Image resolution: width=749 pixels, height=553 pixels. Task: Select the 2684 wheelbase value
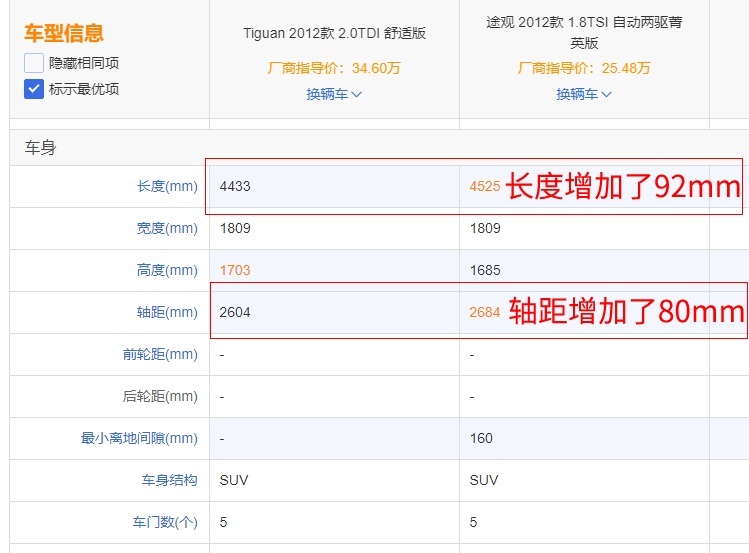point(485,312)
